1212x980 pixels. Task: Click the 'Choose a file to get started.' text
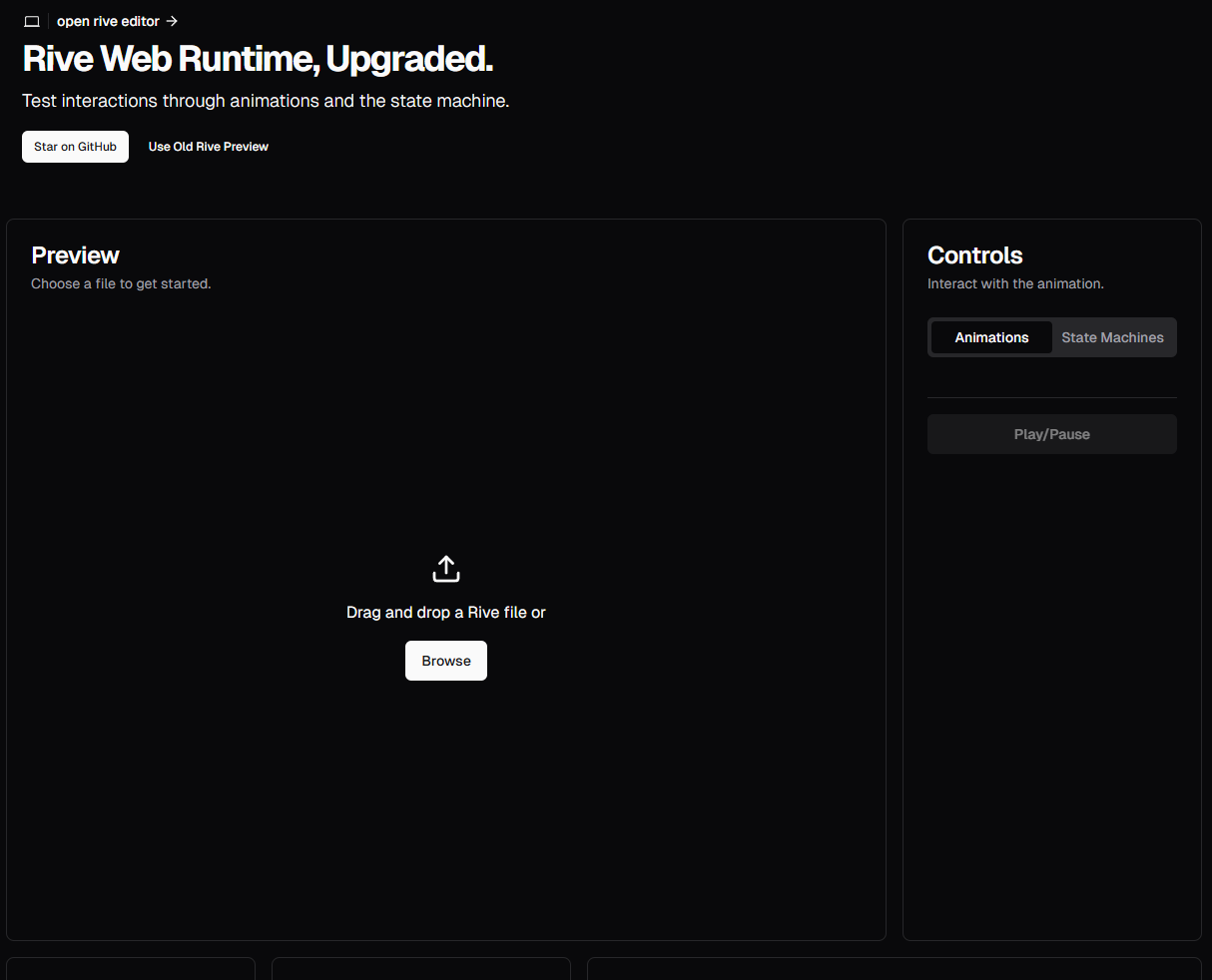coord(121,283)
